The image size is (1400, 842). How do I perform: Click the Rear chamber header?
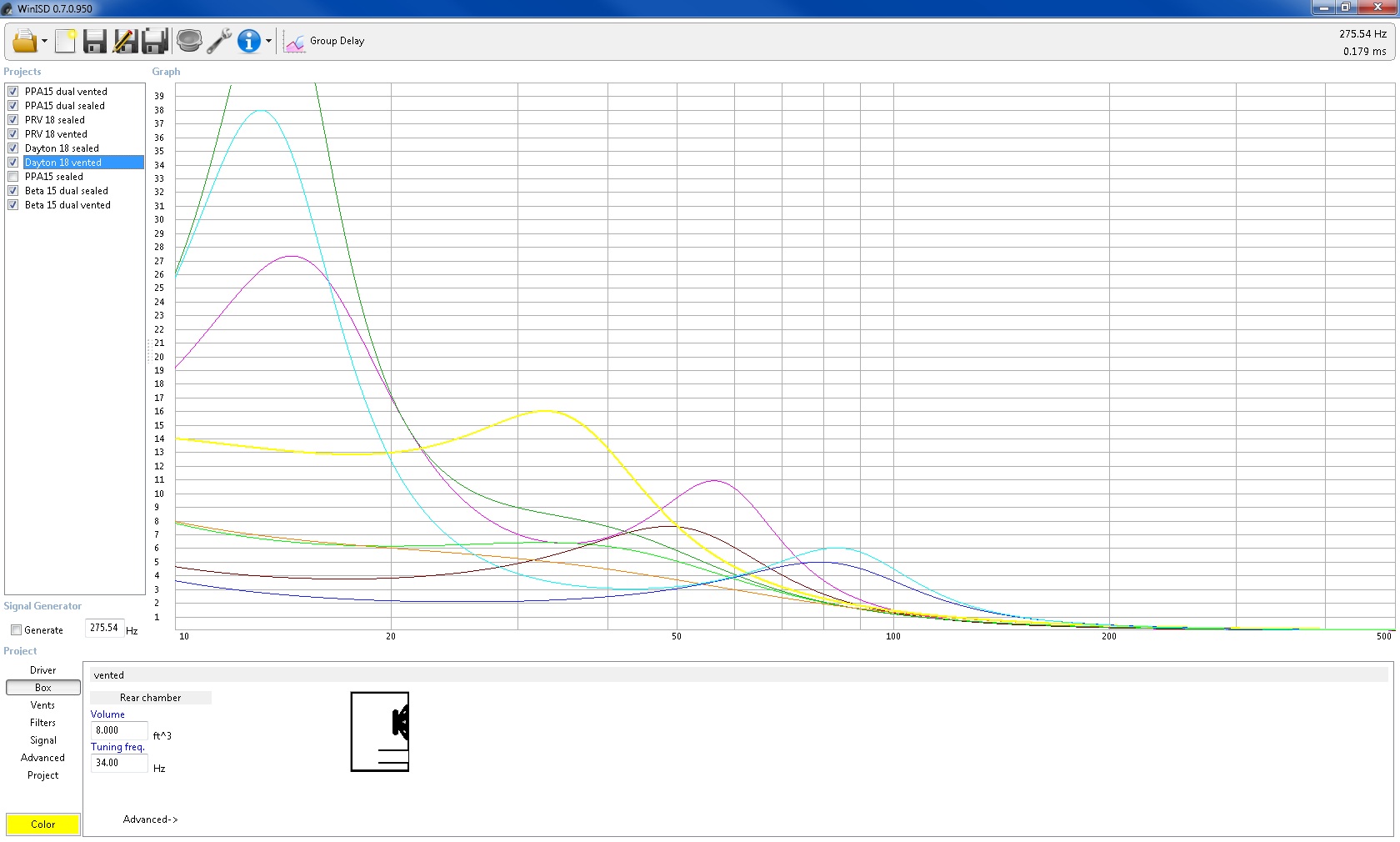151,698
